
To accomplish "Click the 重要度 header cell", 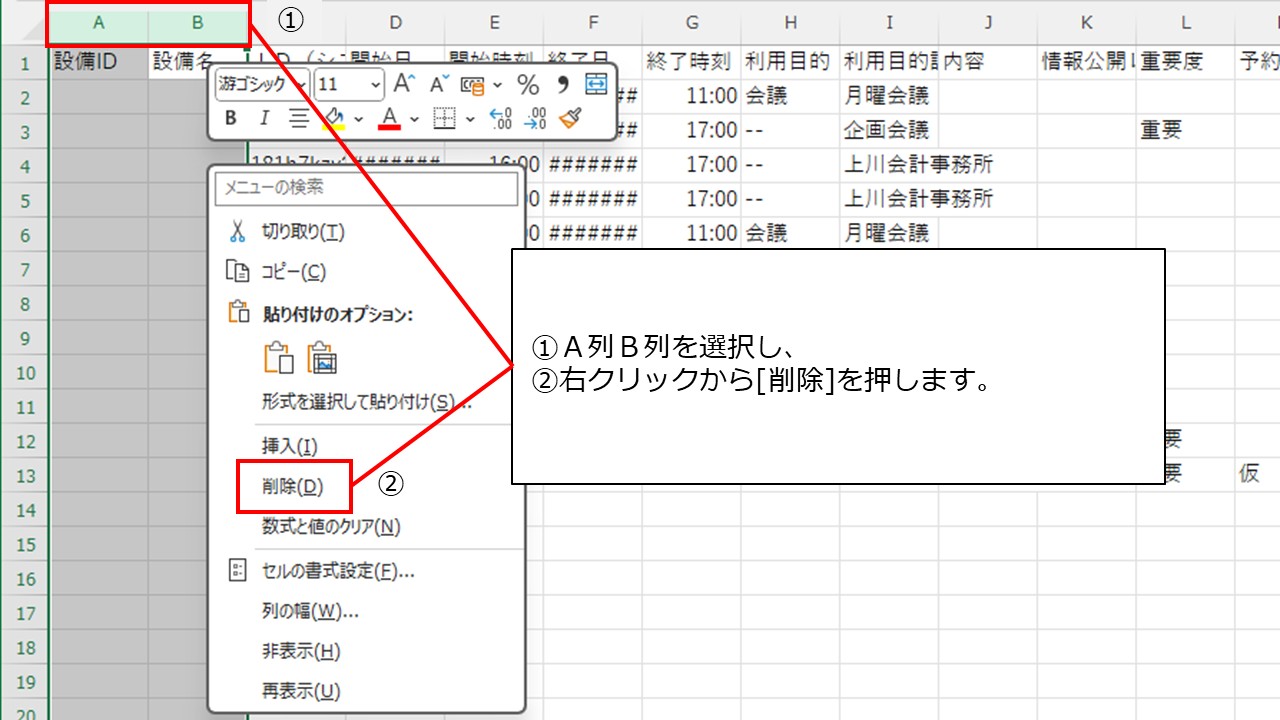I will [x=1186, y=62].
